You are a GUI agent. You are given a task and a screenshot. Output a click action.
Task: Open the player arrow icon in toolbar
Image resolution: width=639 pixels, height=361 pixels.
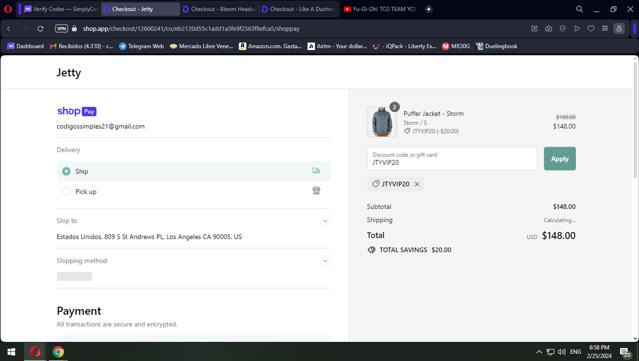click(577, 29)
